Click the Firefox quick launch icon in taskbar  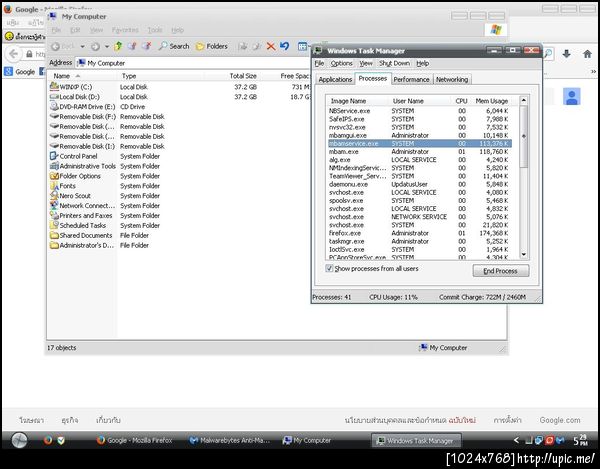(x=48, y=440)
